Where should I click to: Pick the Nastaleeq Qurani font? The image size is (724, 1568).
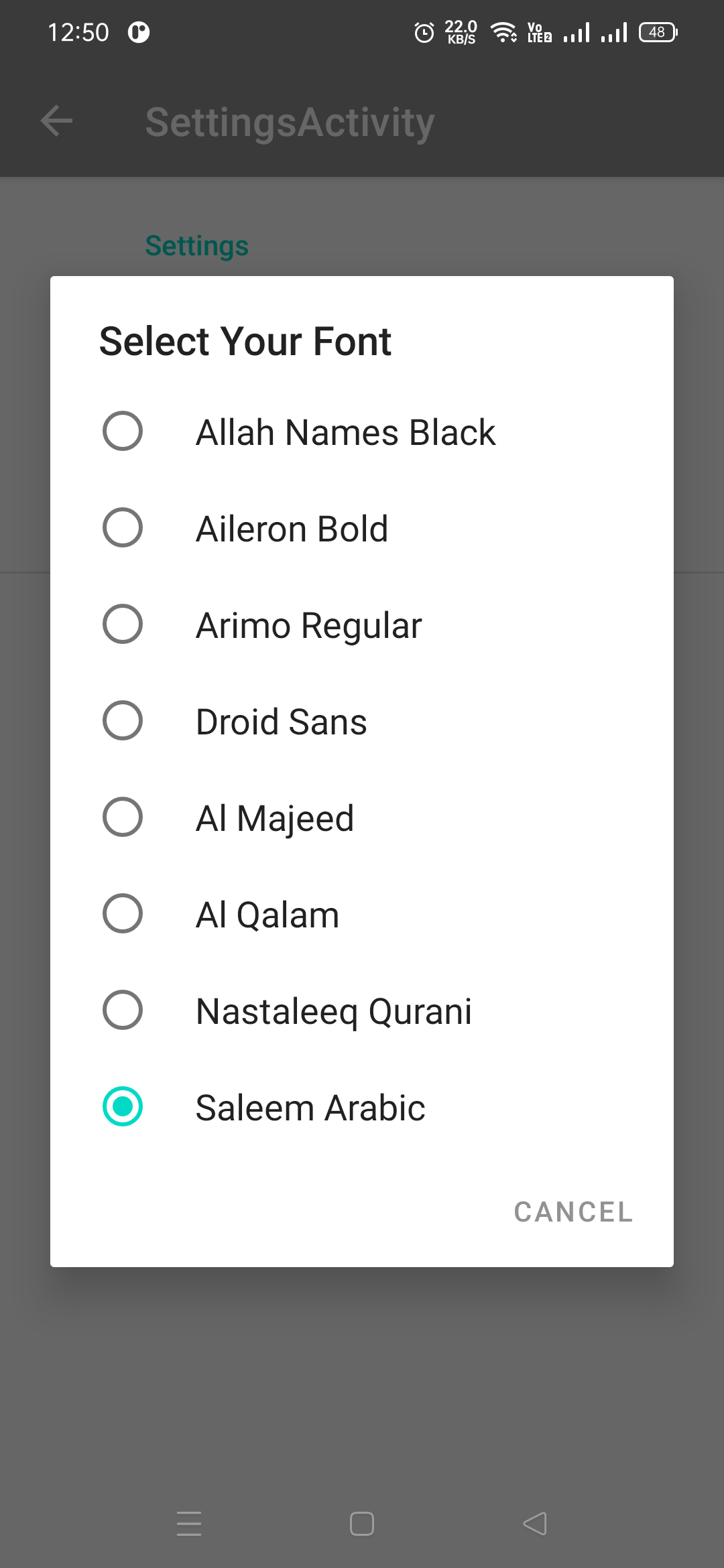(x=362, y=1010)
